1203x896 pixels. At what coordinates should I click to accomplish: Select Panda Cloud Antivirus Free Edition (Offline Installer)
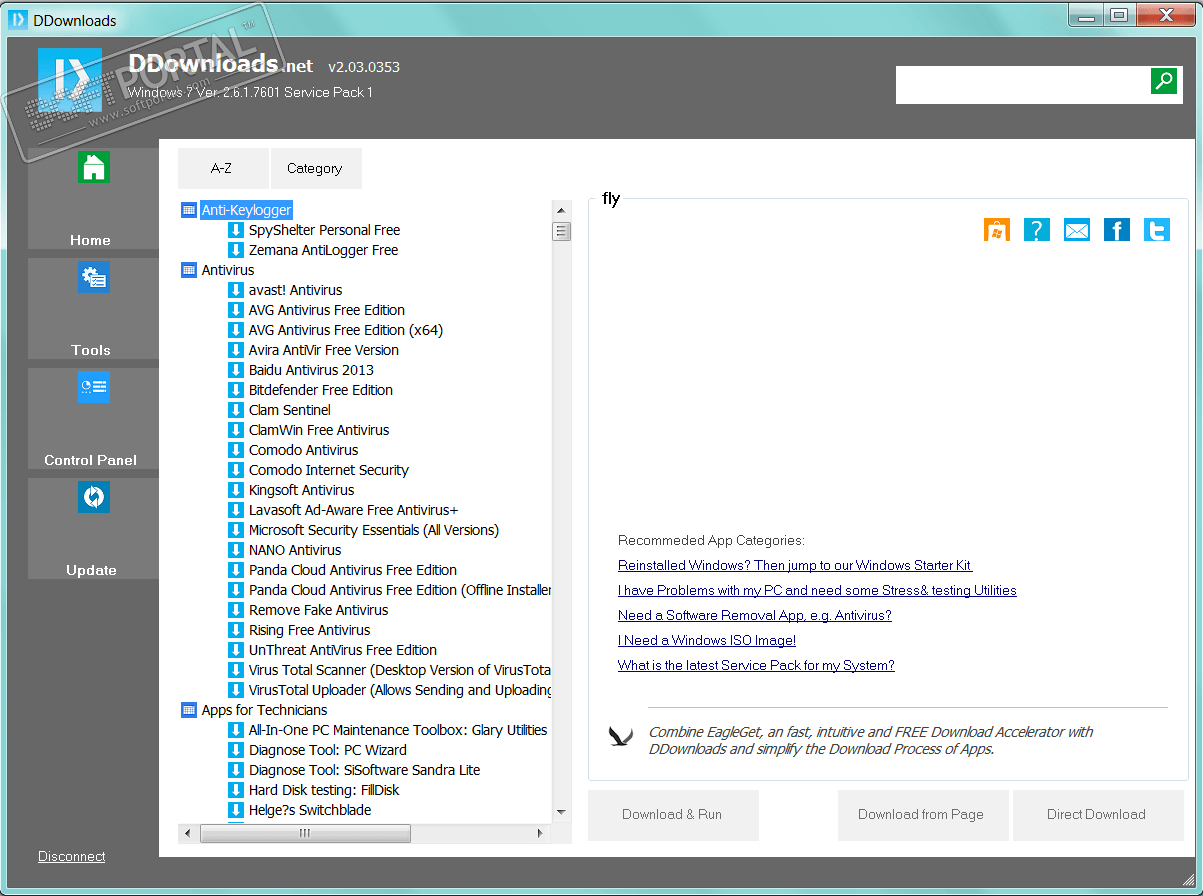[399, 590]
